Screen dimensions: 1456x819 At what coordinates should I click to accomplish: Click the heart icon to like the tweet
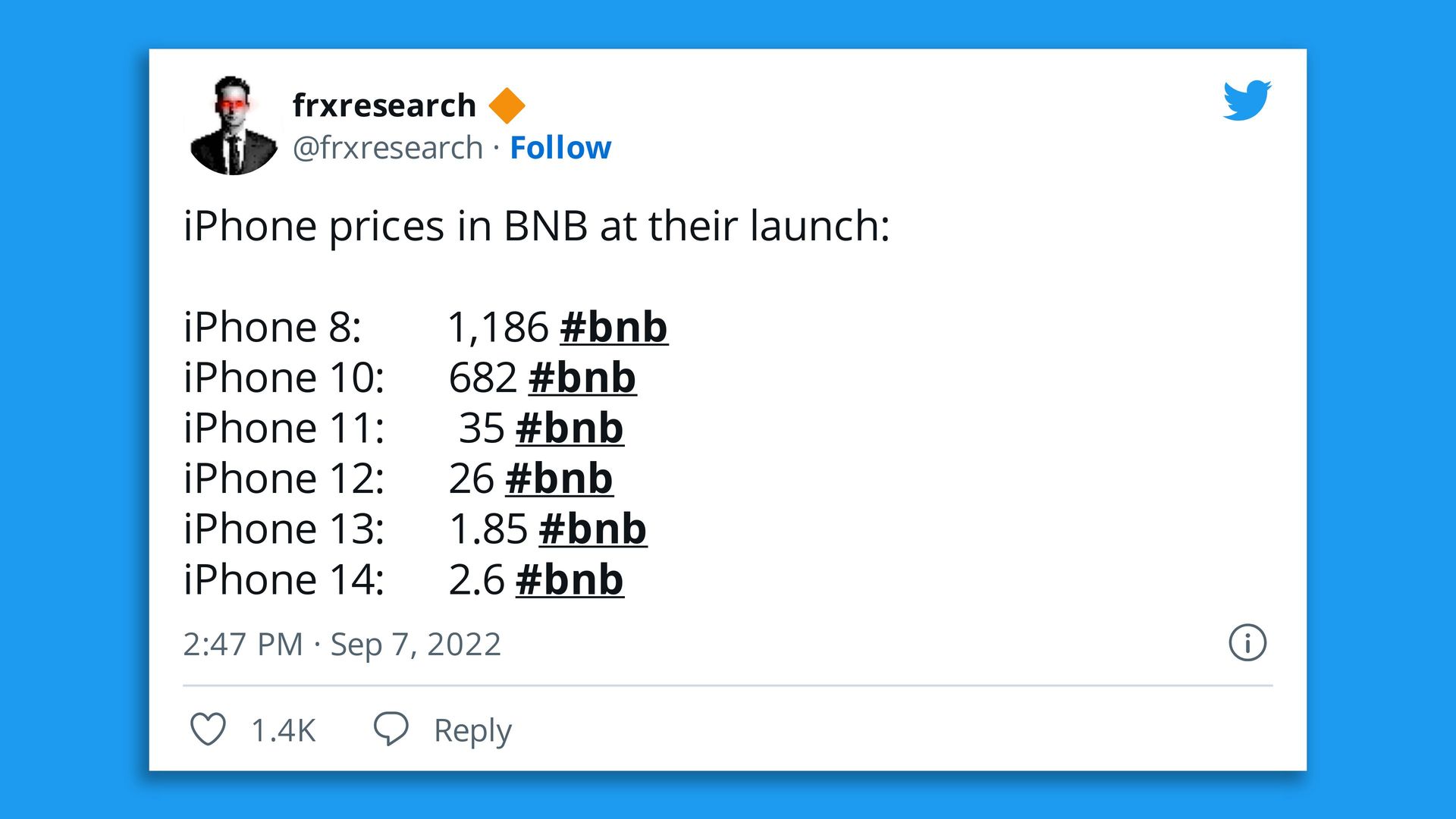point(208,730)
